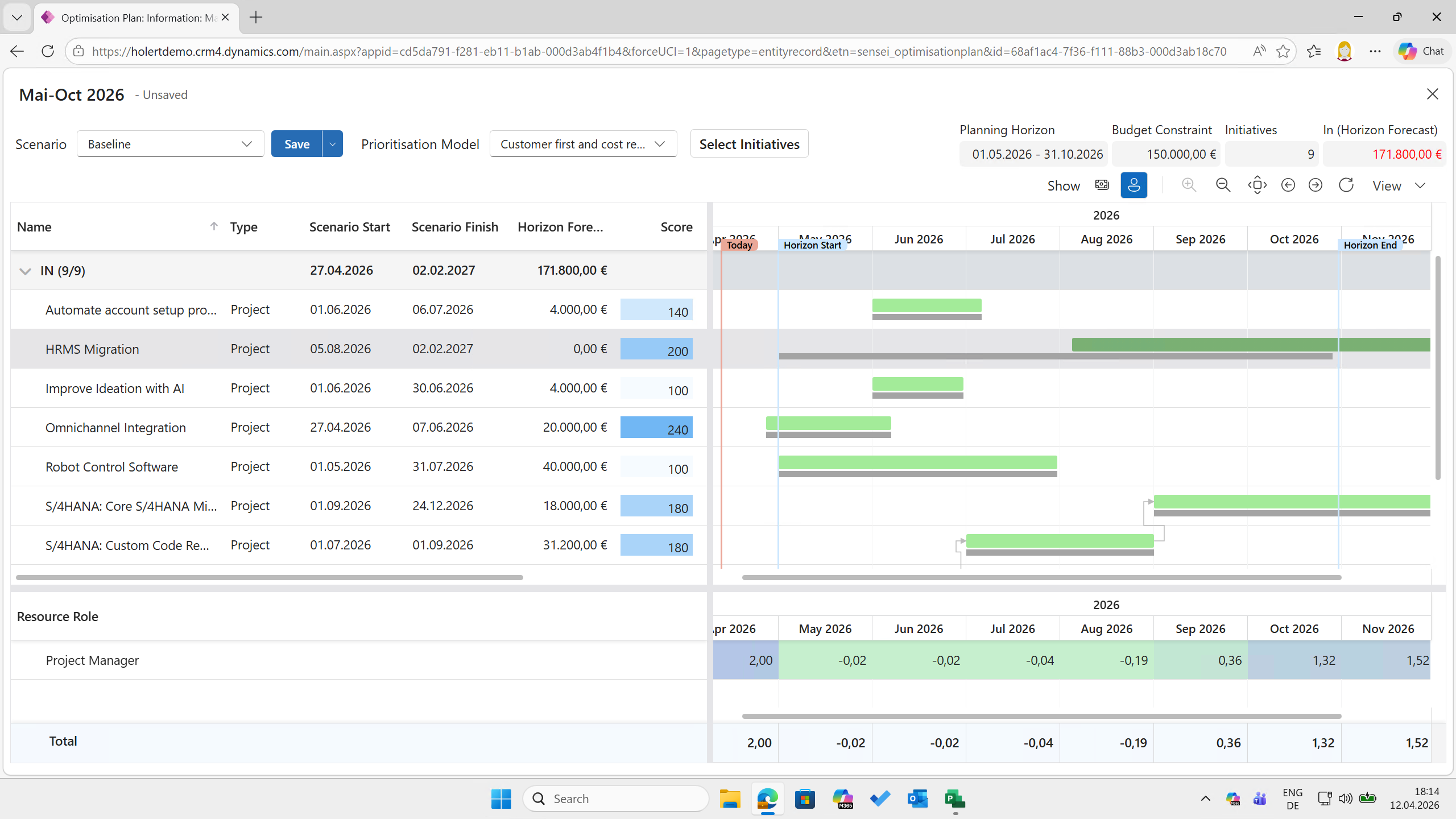The image size is (1456, 819).
Task: Open Outlook from the taskbar
Action: [x=917, y=799]
